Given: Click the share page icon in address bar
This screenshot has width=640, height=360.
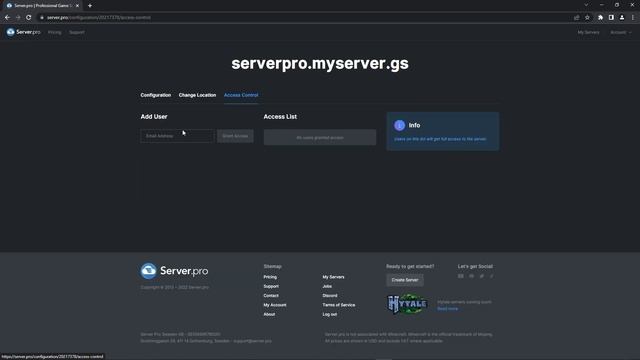Looking at the screenshot, I should tap(576, 18).
